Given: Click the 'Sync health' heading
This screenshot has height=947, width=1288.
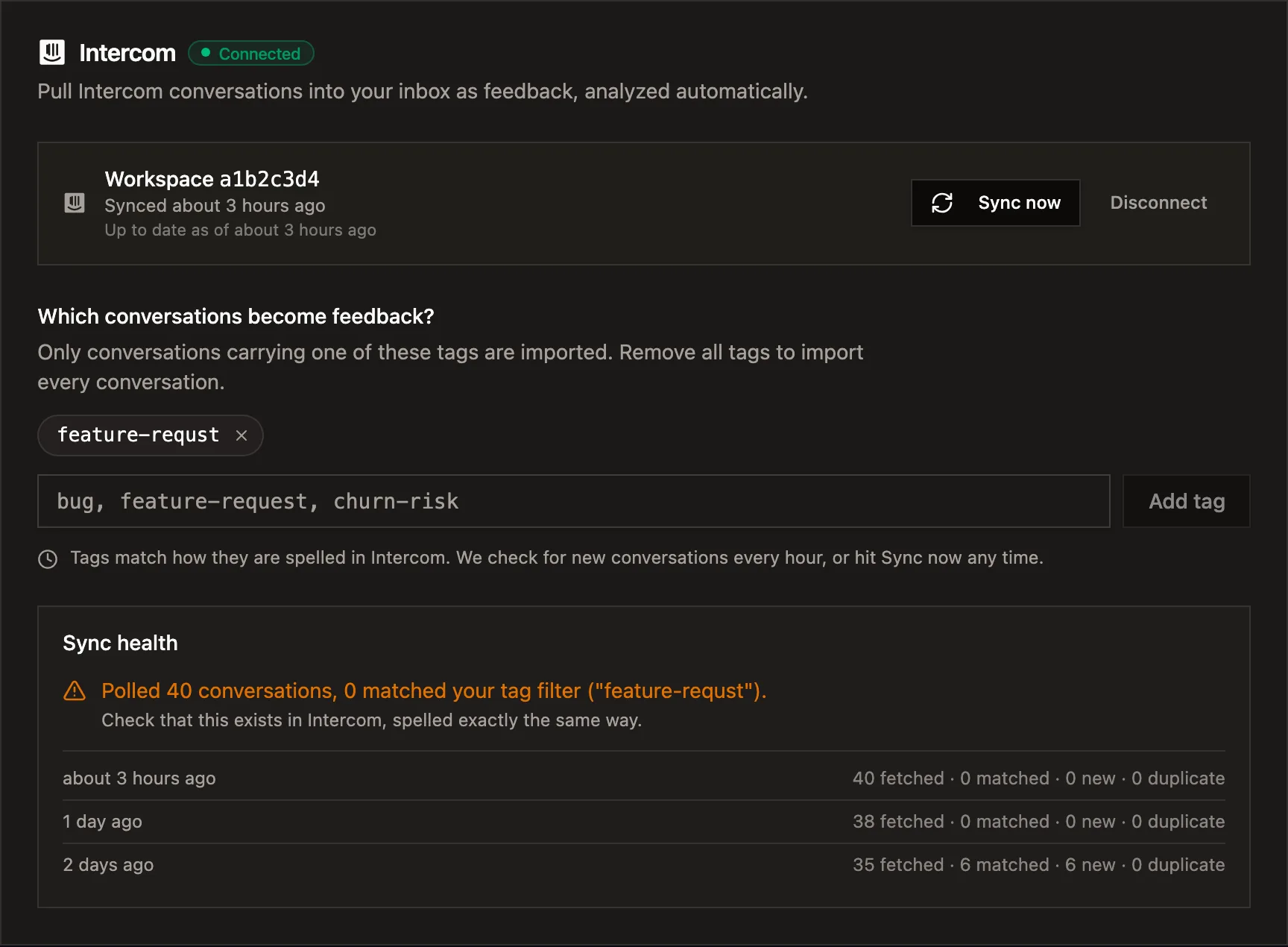Looking at the screenshot, I should pyautogui.click(x=120, y=643).
